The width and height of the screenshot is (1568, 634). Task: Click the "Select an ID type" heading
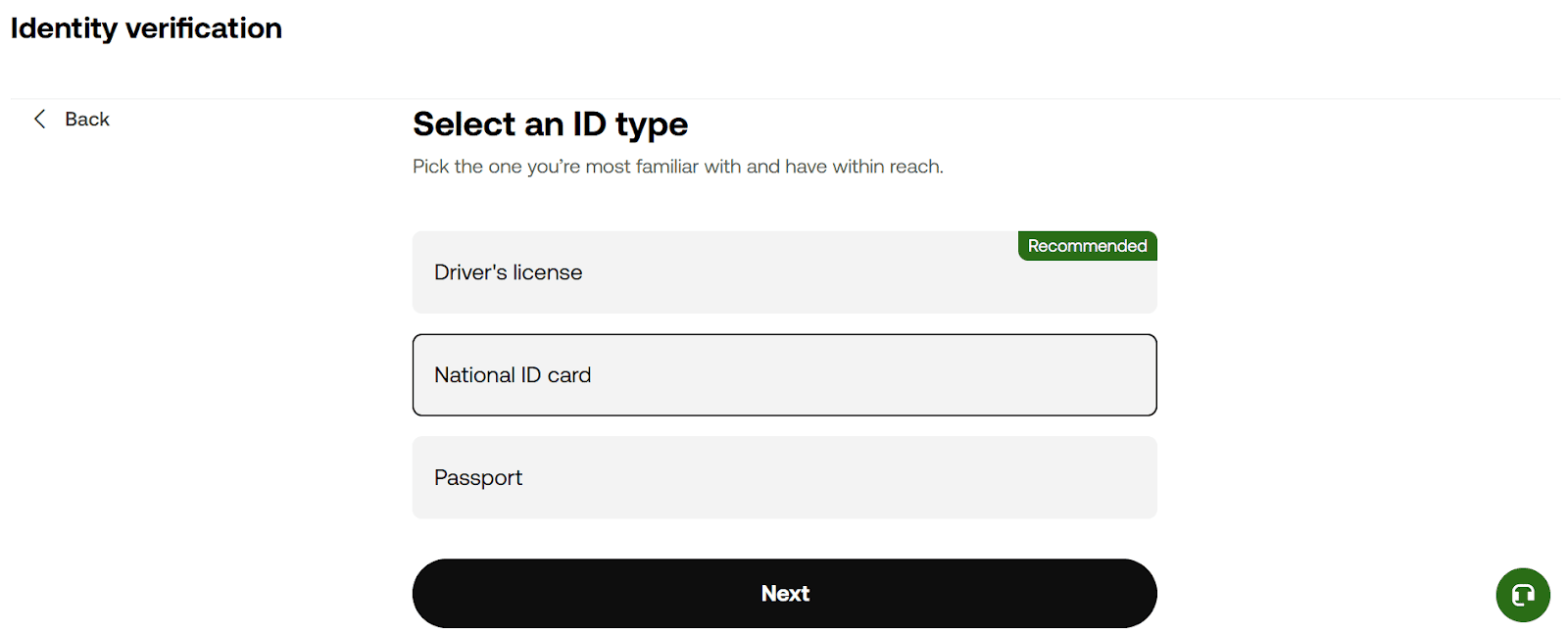550,124
